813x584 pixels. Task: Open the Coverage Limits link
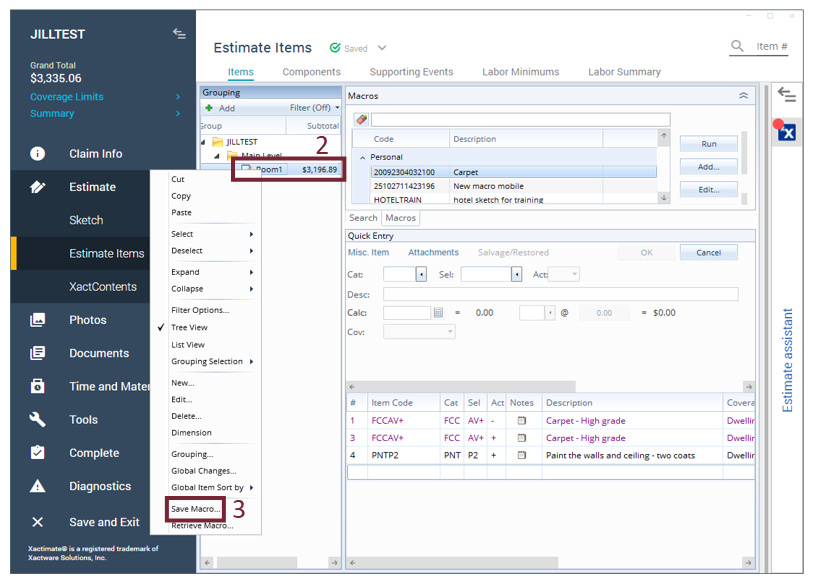(x=66, y=97)
